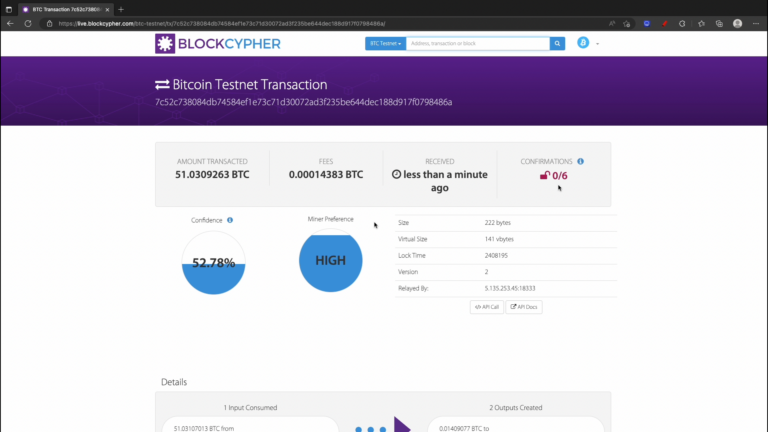Click the 2 Outputs Created heading
Viewport: 768px width, 432px height.
(516, 408)
